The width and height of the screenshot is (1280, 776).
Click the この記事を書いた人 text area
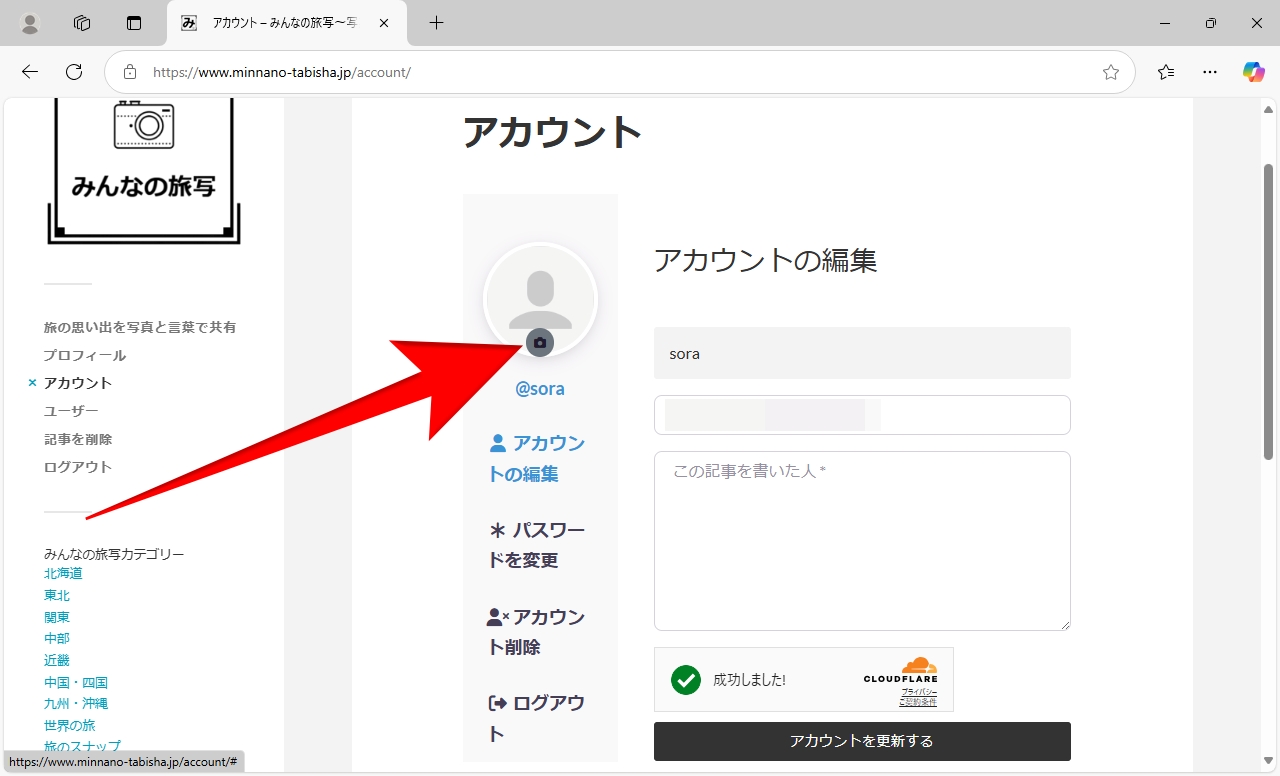point(861,540)
